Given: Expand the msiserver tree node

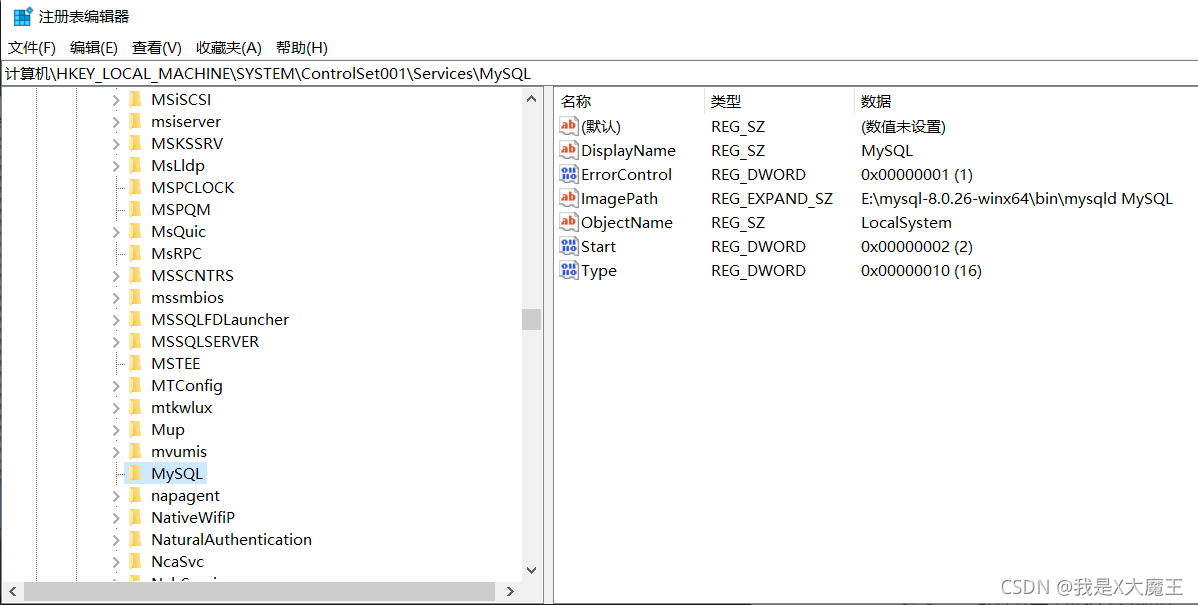Looking at the screenshot, I should [115, 122].
